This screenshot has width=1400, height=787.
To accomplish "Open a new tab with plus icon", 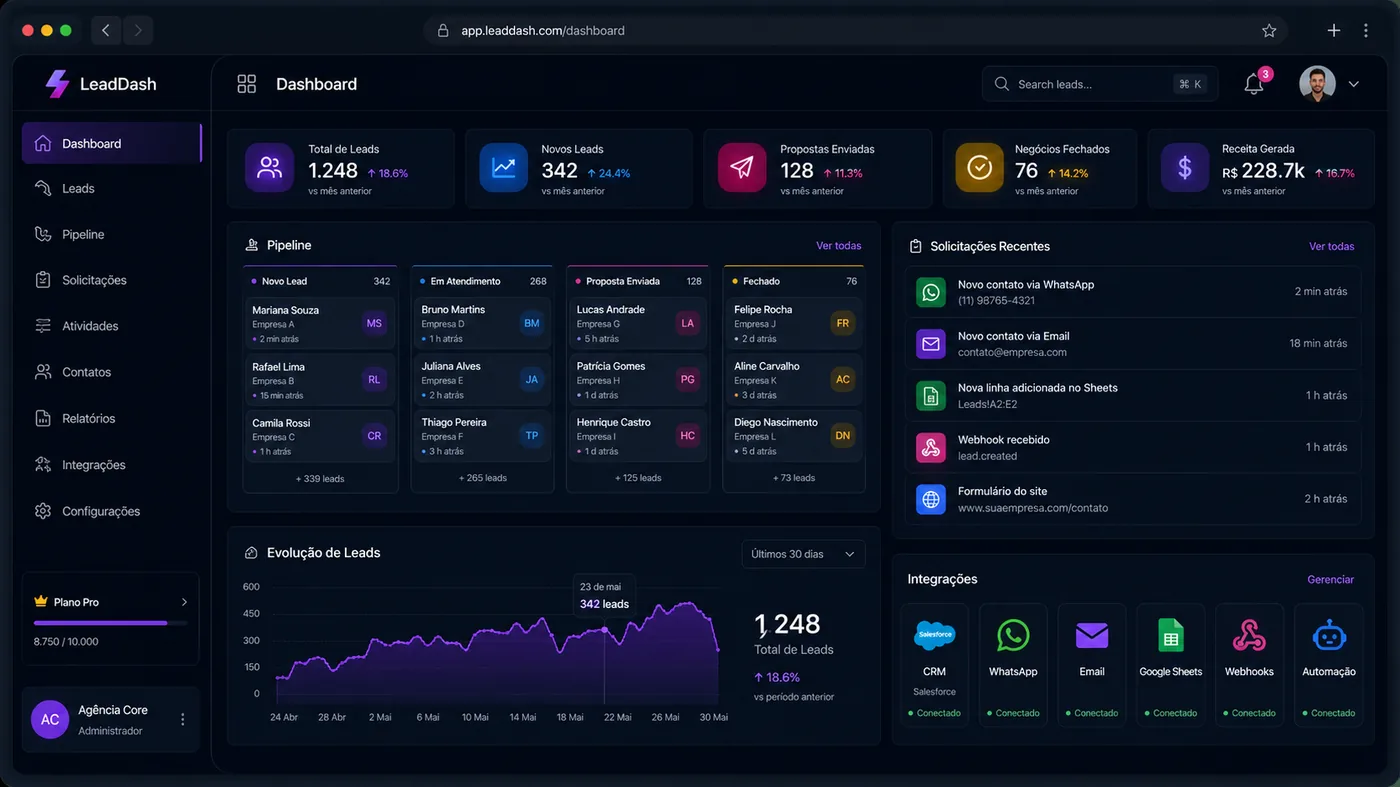I will click(1334, 31).
